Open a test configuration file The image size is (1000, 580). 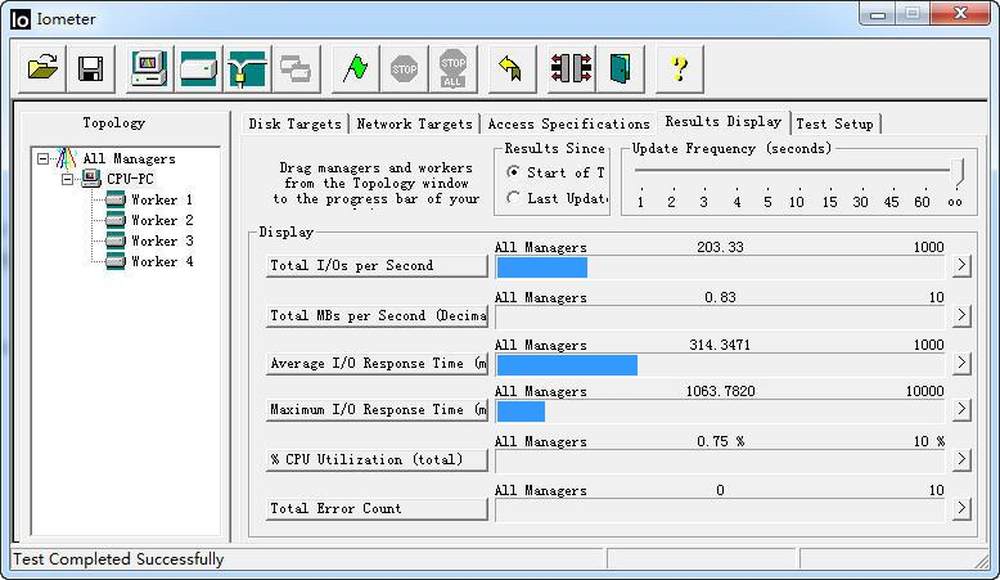coord(42,68)
